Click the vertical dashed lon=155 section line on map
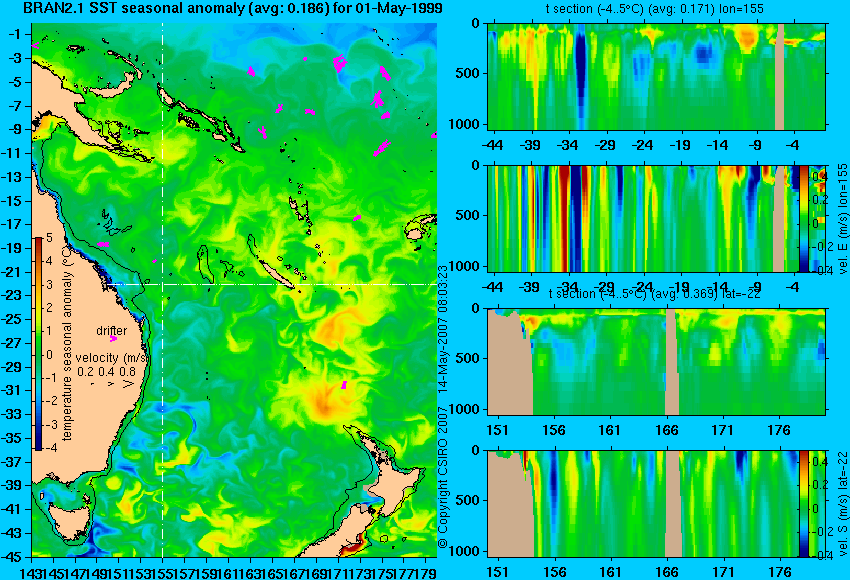 click(x=163, y=290)
